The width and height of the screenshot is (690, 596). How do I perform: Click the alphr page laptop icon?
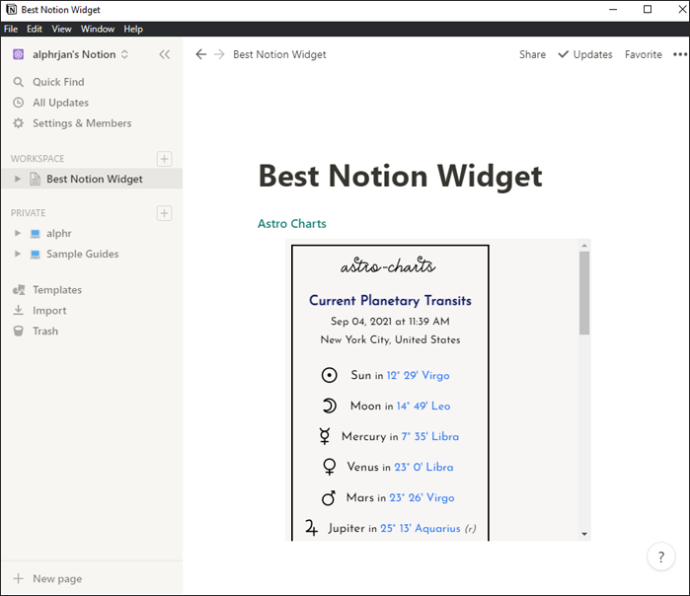[35, 234]
